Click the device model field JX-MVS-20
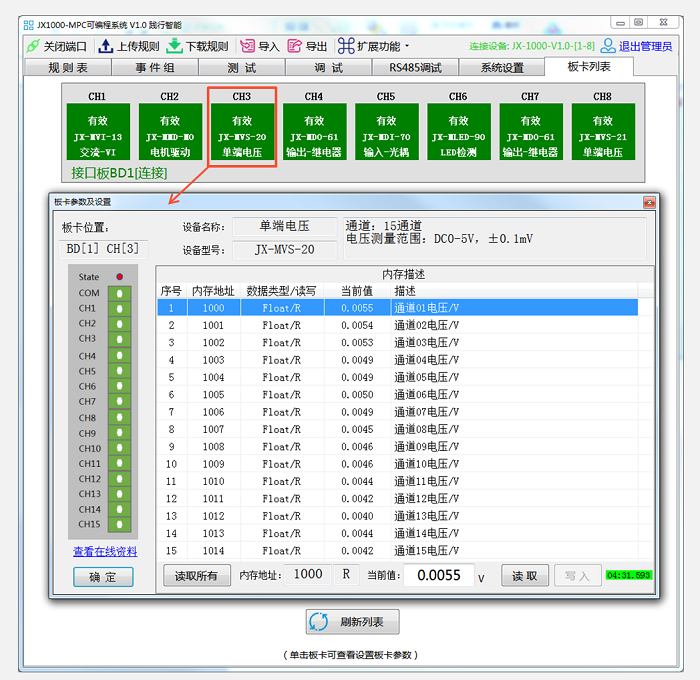Viewport: 700px width, 680px height. point(285,250)
